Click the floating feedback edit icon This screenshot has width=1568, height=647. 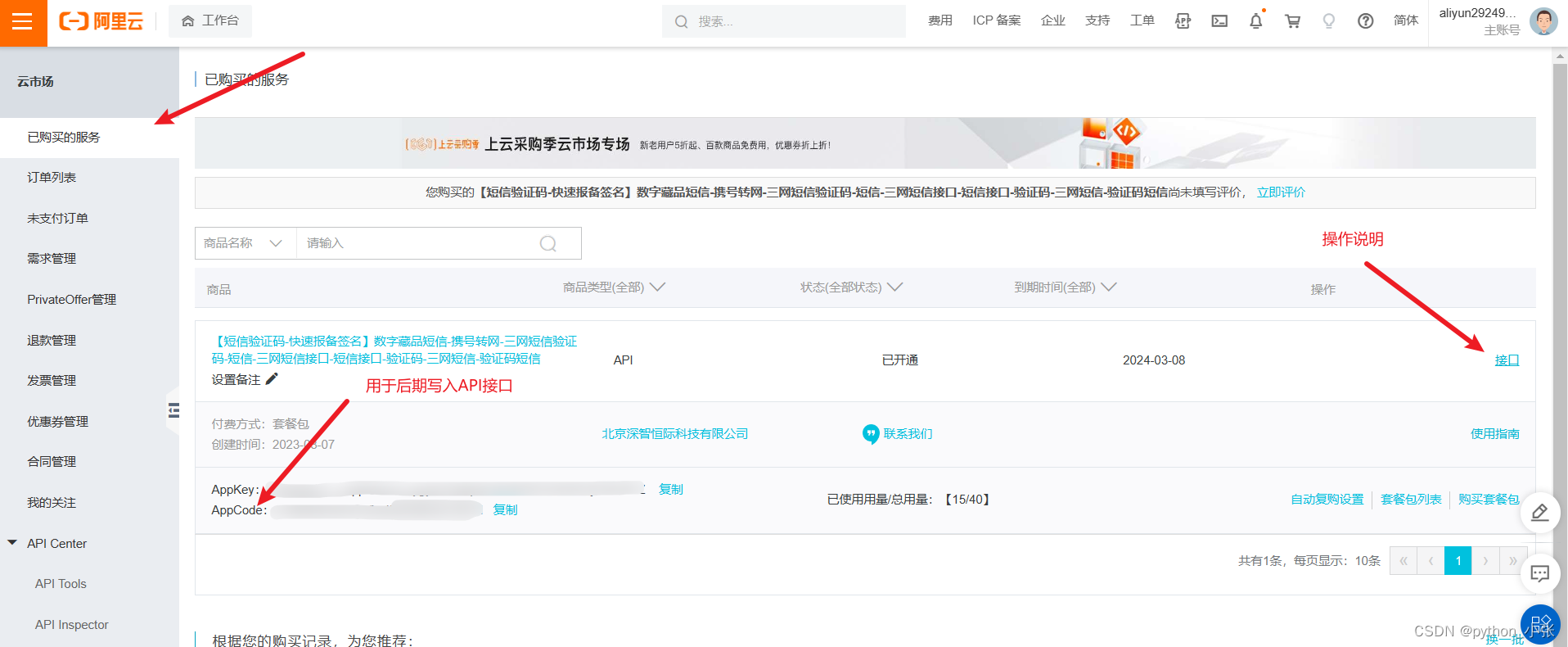(x=1540, y=513)
